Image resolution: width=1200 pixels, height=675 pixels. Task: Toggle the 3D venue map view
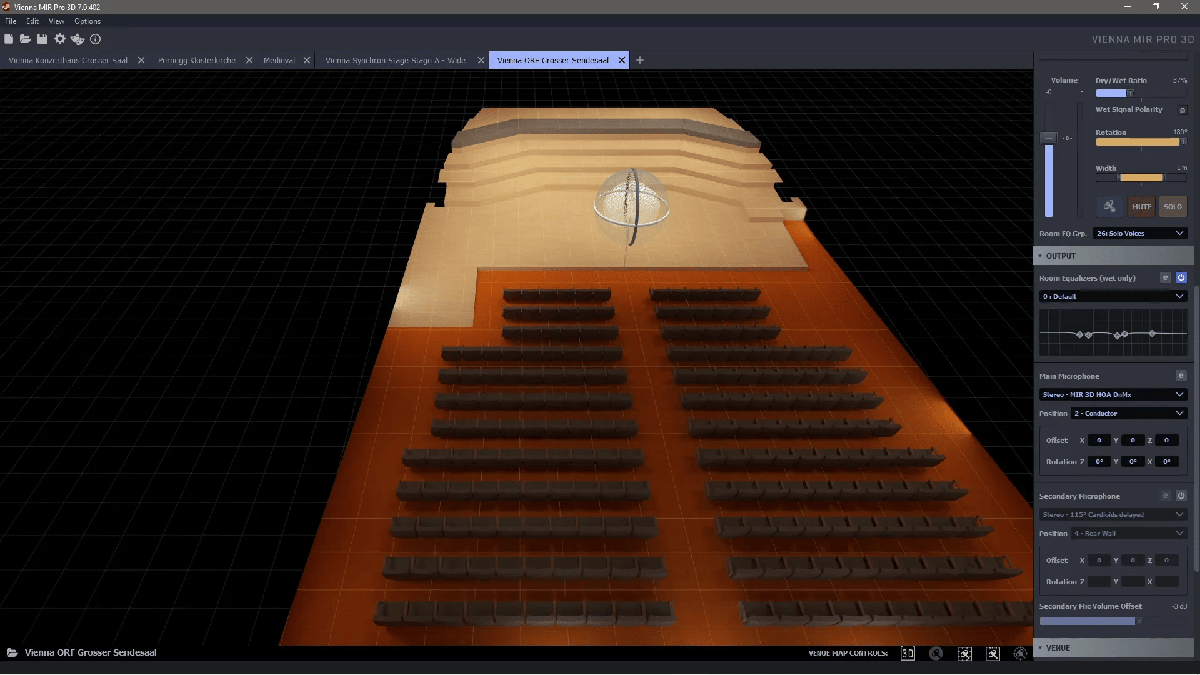pyautogui.click(x=908, y=653)
